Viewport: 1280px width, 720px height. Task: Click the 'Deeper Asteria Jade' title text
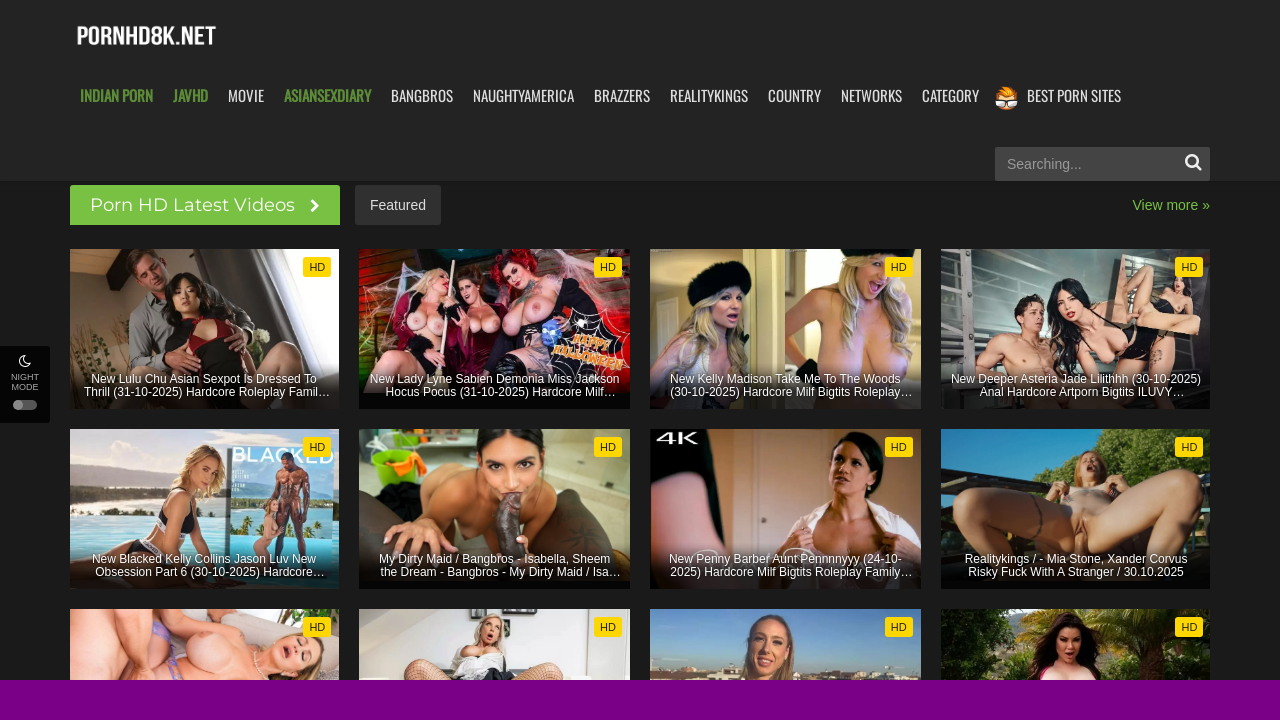point(1075,386)
